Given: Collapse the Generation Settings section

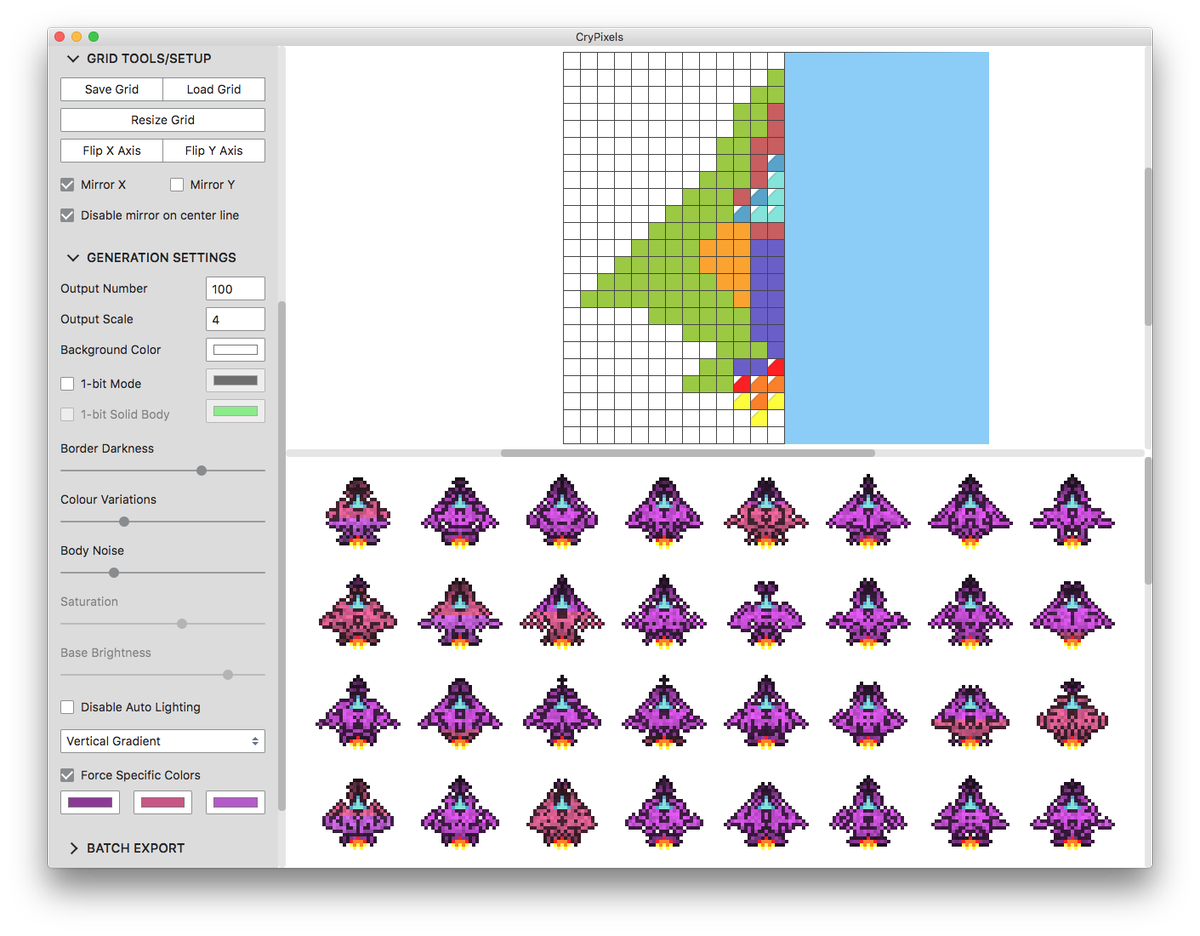Looking at the screenshot, I should (72, 258).
